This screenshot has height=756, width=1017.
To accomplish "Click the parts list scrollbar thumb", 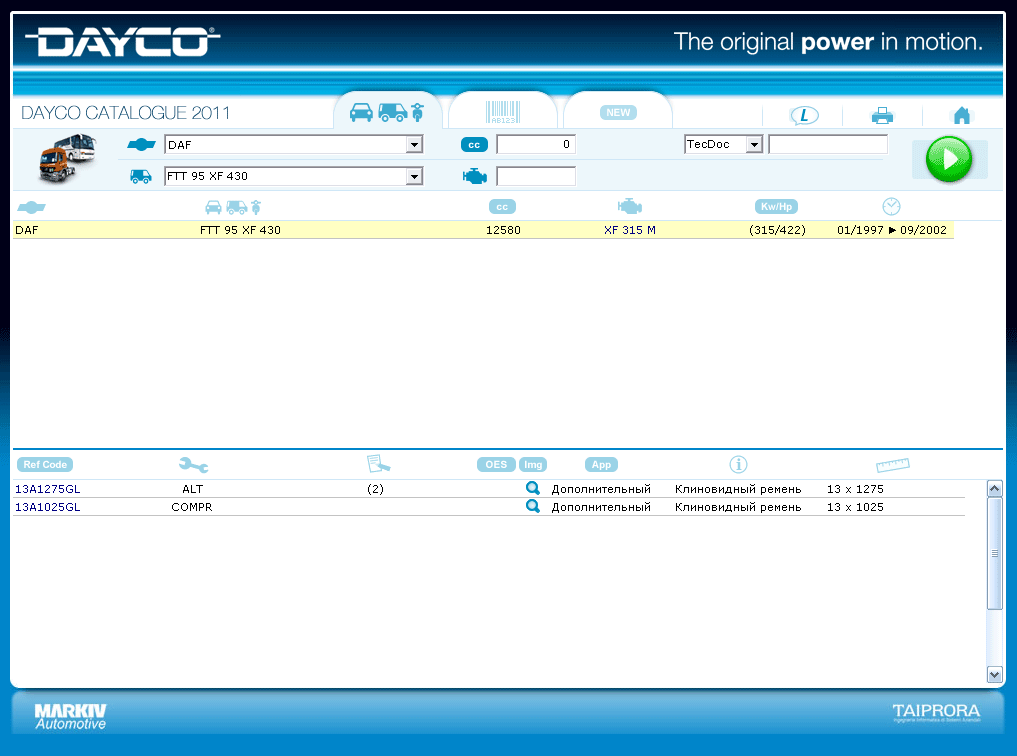I will point(994,554).
